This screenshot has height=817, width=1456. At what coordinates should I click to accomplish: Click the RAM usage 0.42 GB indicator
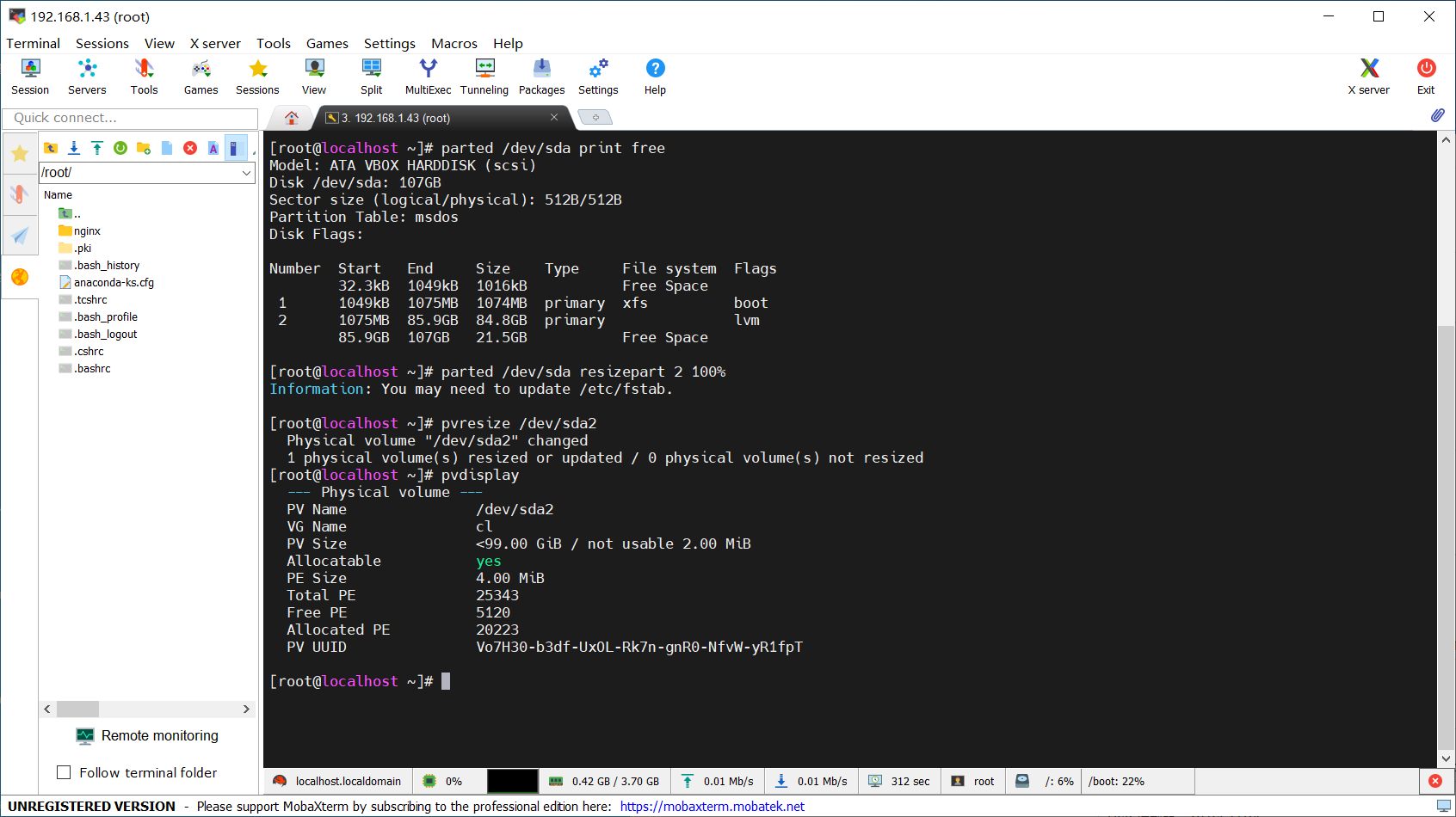605,781
